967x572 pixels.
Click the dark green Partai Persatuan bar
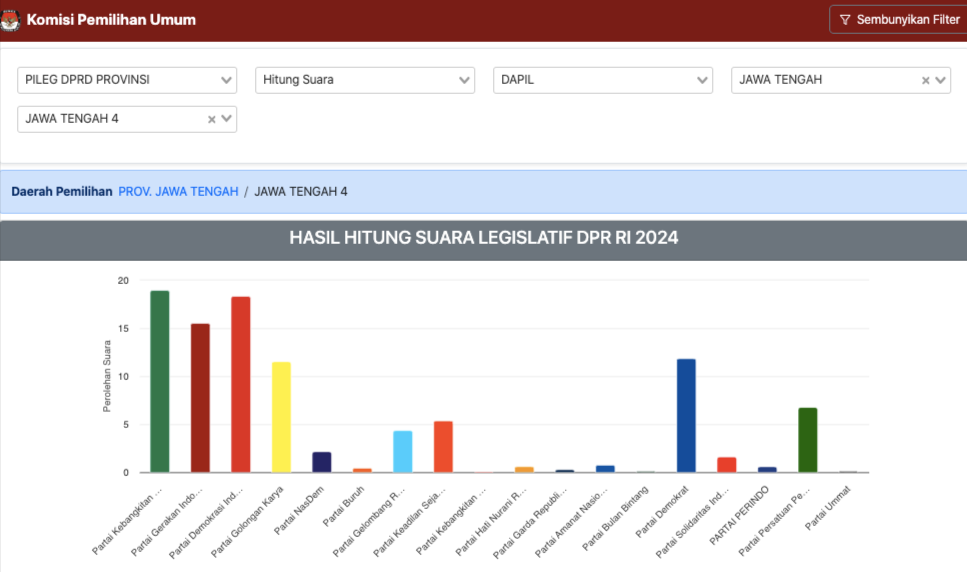(808, 440)
